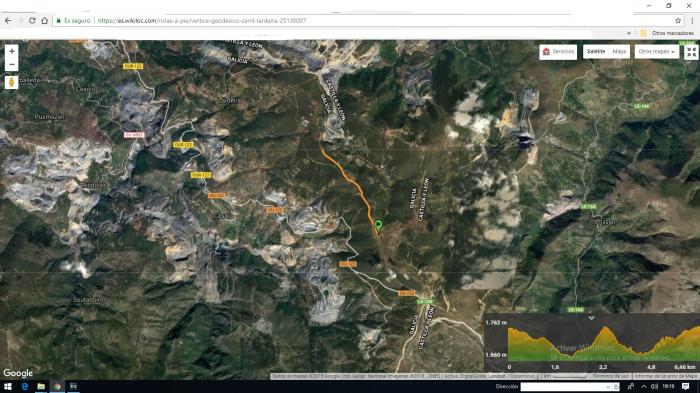Open the Servicios map button
Image resolution: width=700 pixels, height=393 pixels.
tap(558, 52)
